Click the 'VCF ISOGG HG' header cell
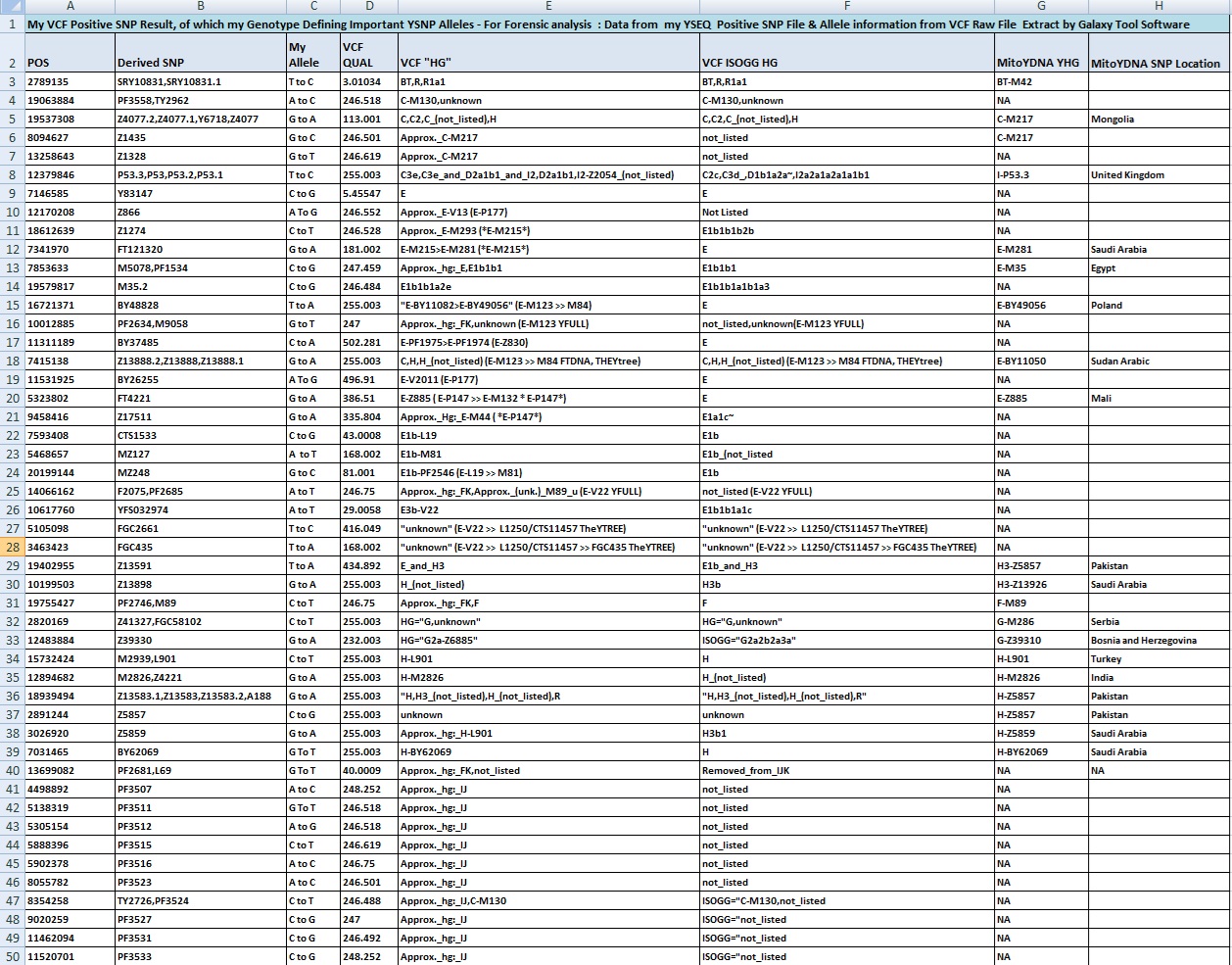 tap(846, 53)
